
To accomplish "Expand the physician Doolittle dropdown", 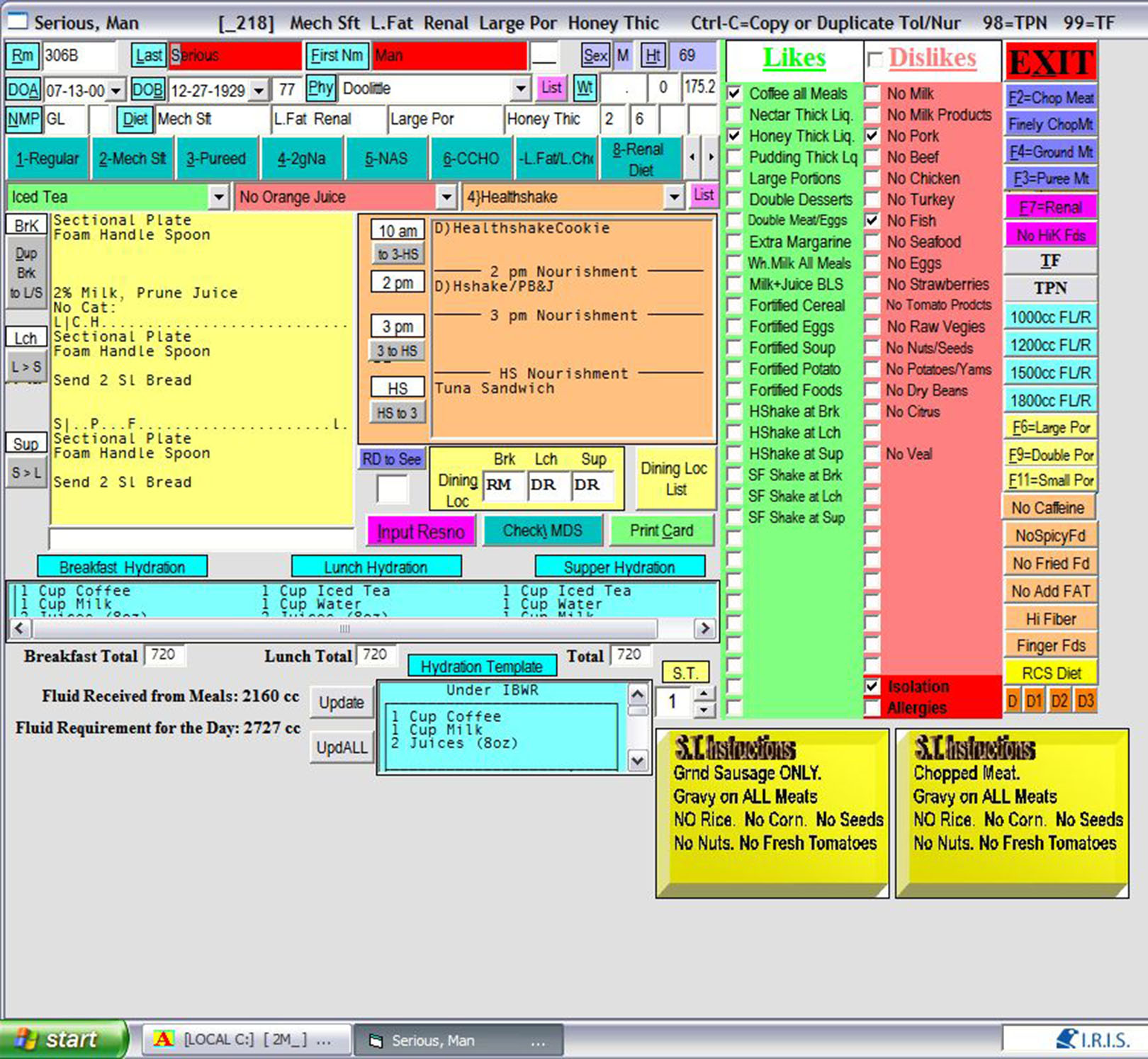I will tap(521, 89).
